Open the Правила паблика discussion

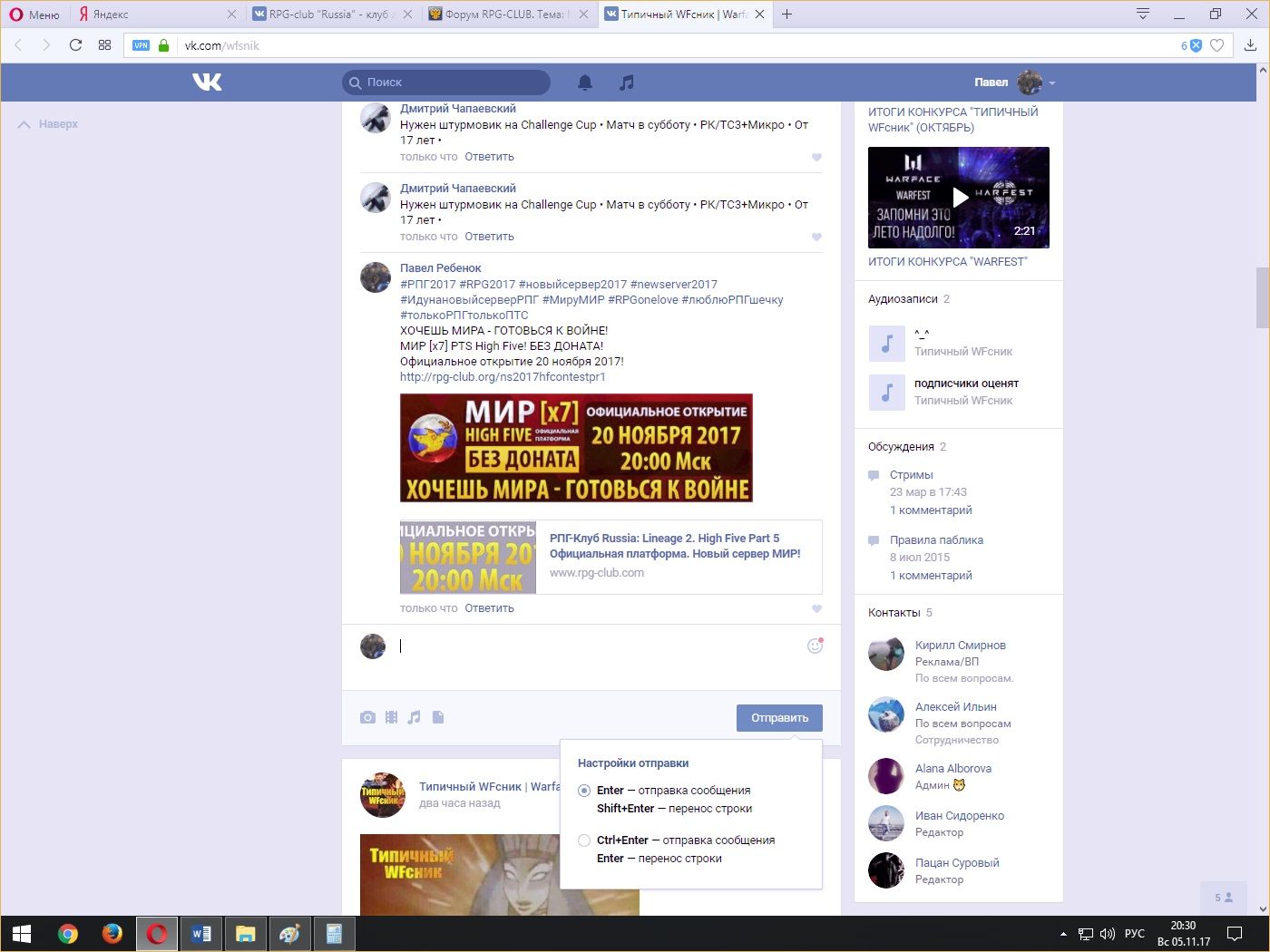(936, 540)
